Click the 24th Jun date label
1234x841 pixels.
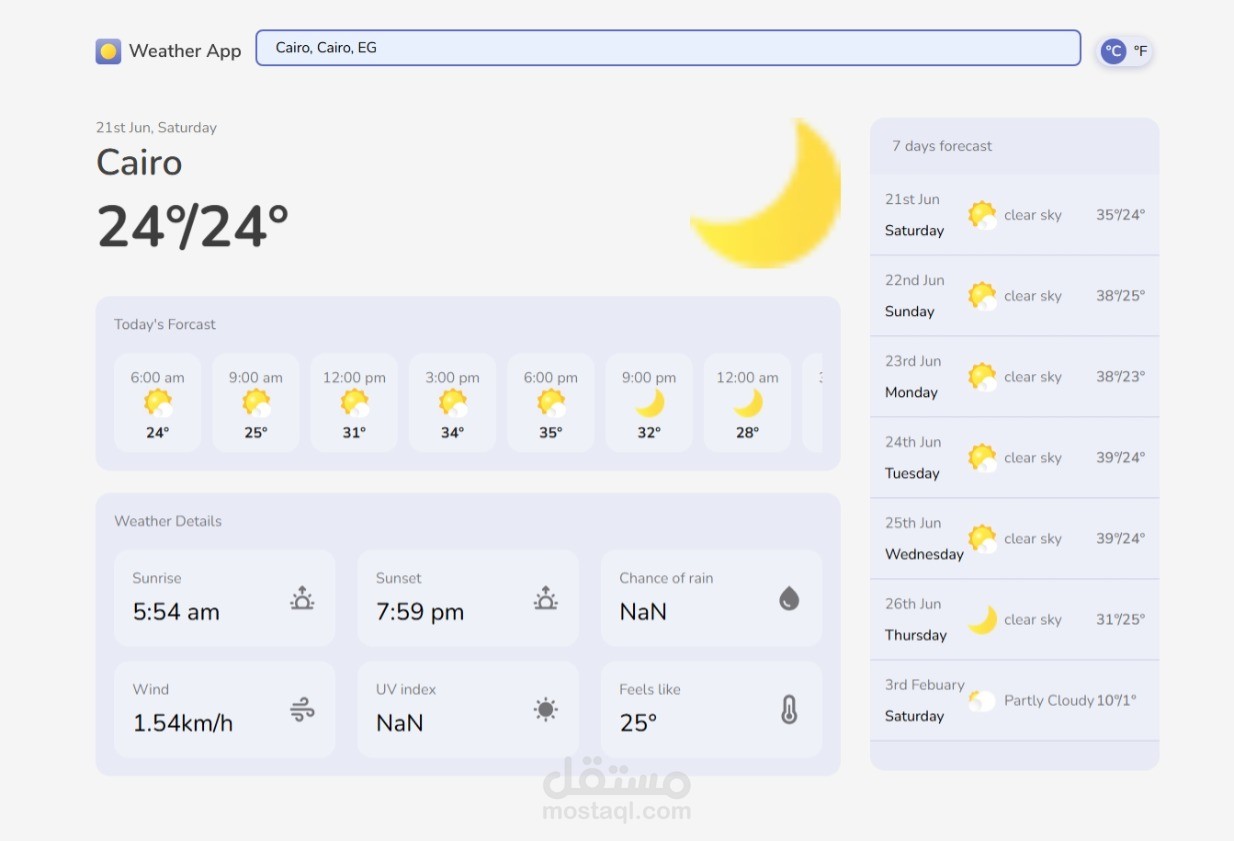(x=913, y=442)
